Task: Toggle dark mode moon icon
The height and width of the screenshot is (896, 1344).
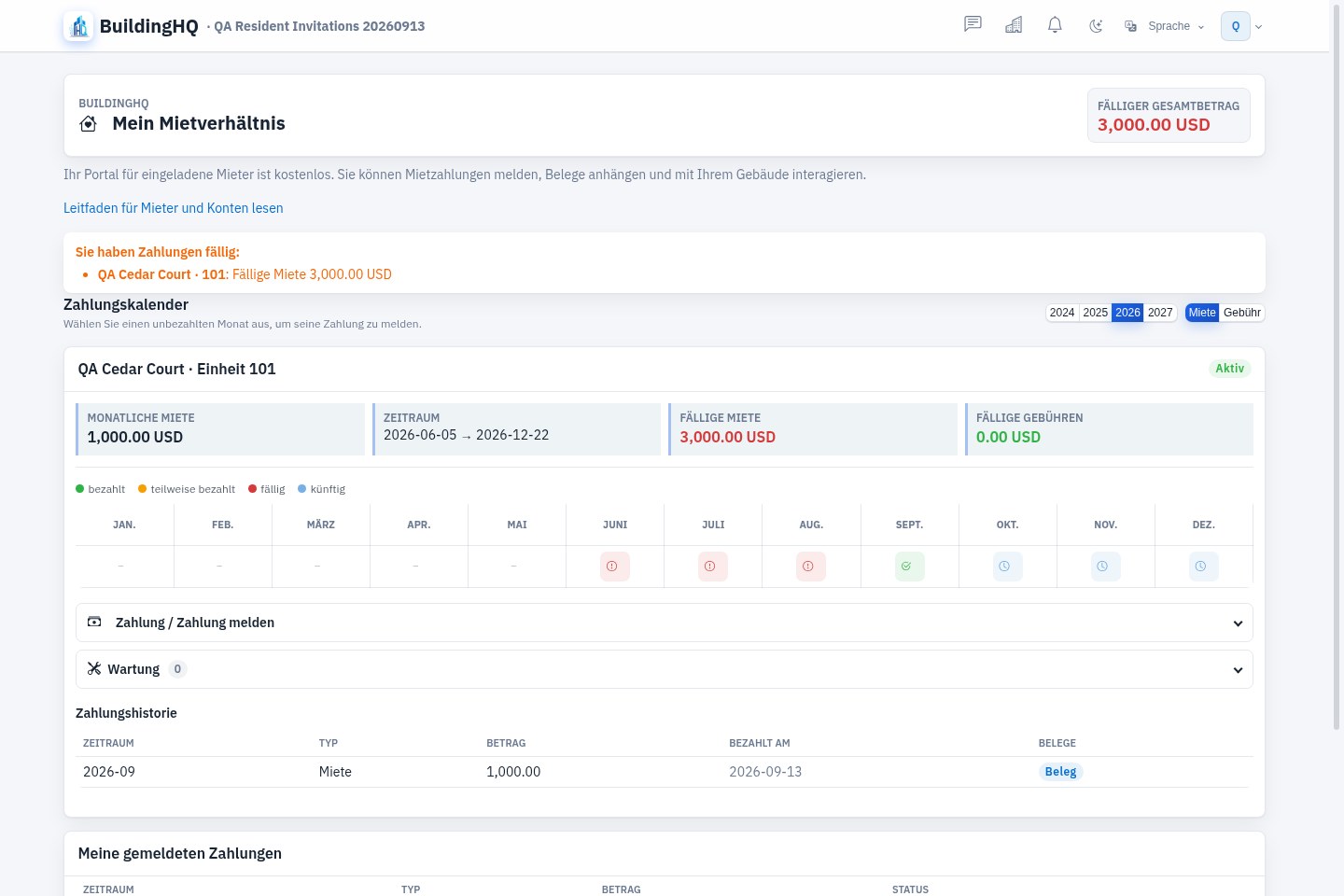Action: pos(1096,26)
